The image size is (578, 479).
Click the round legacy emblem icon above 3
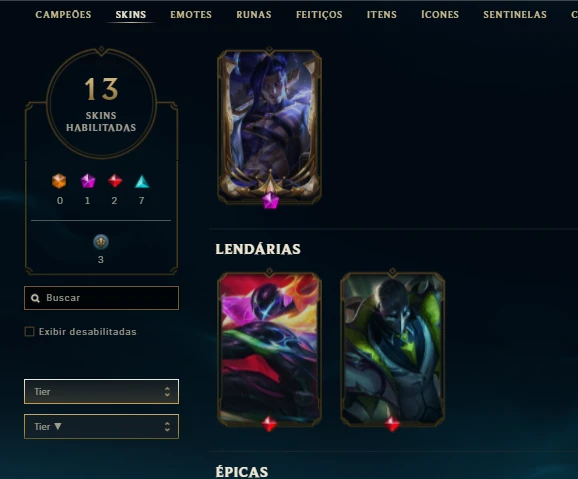[x=101, y=242]
